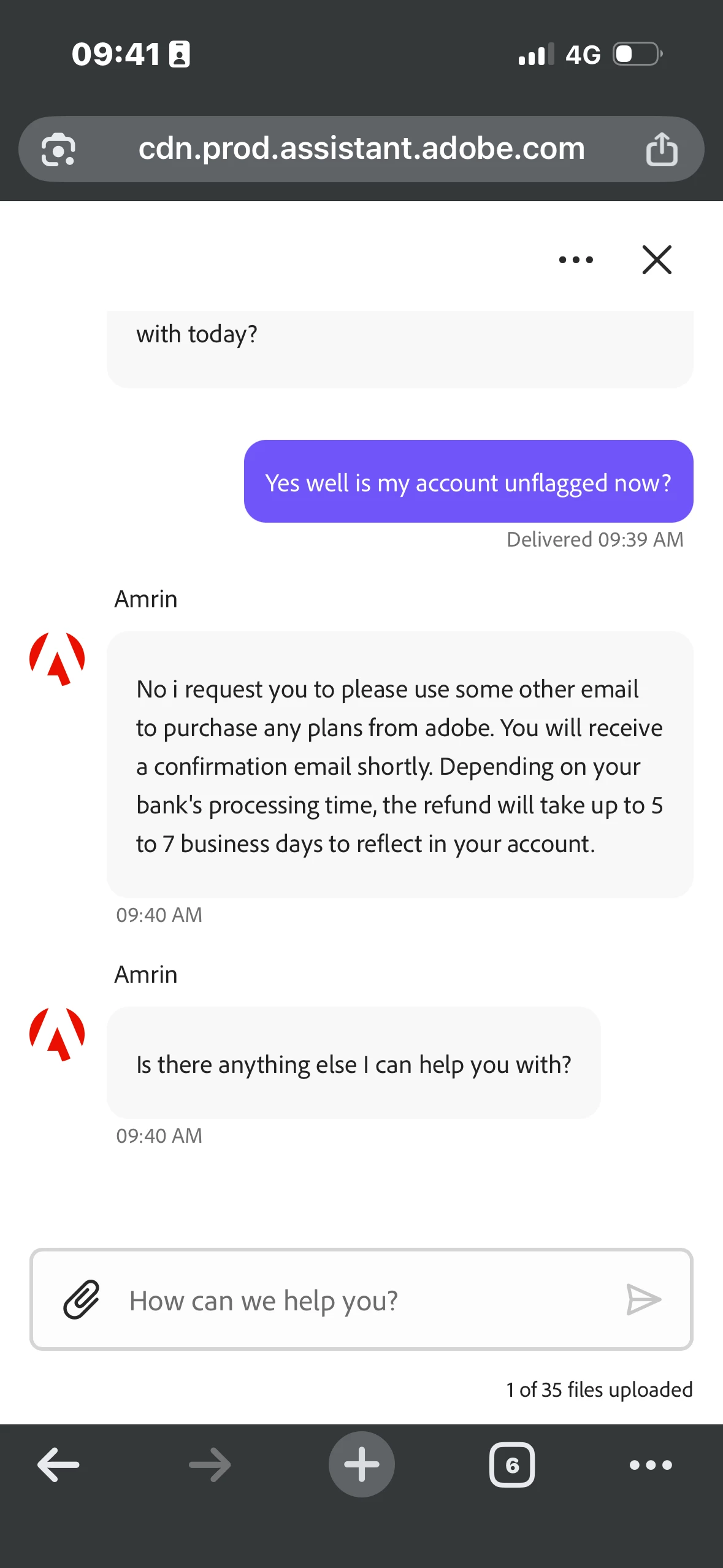Tap the battery indicator in the status bar
This screenshot has width=723, height=1568.
click(638, 54)
